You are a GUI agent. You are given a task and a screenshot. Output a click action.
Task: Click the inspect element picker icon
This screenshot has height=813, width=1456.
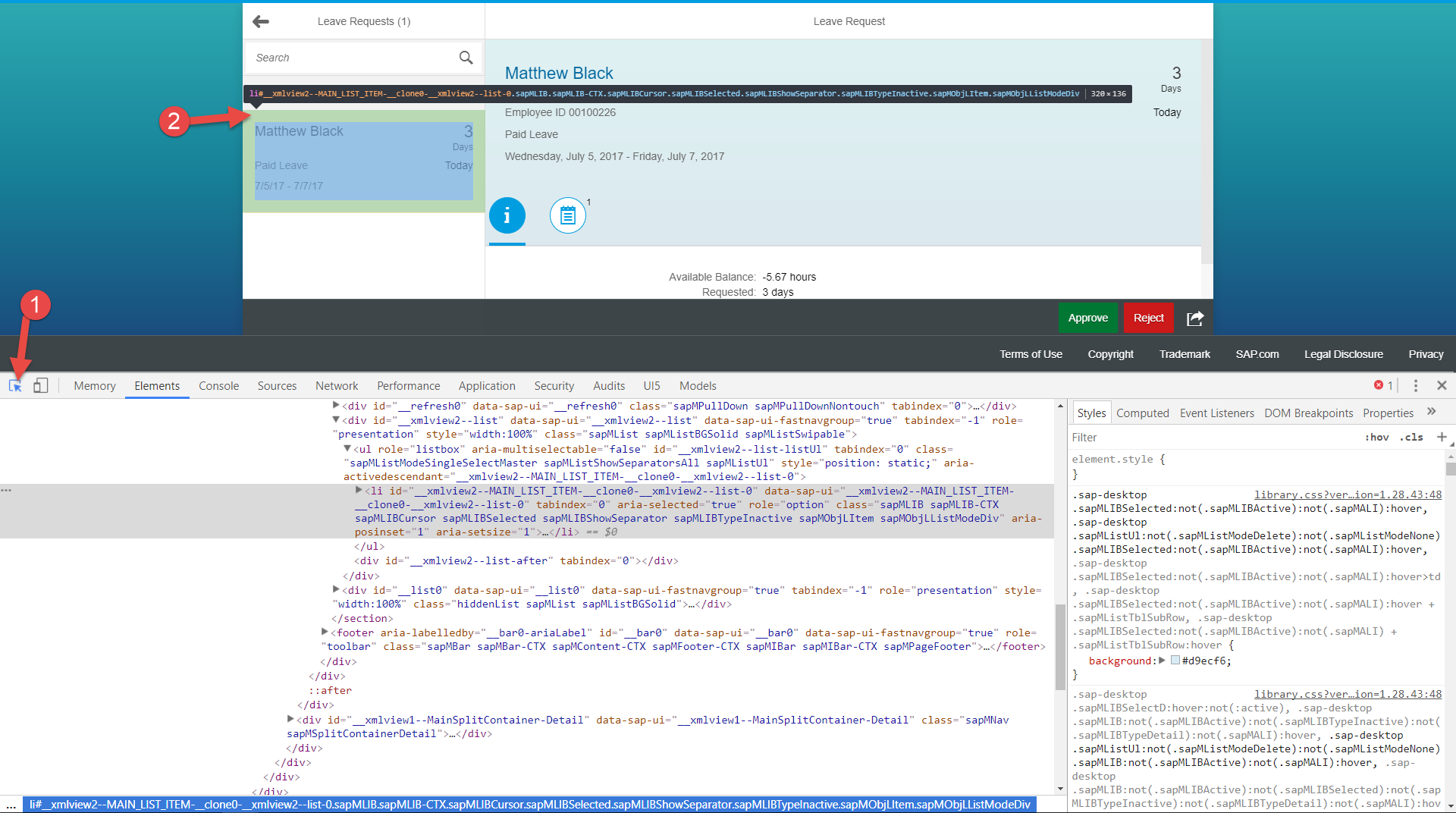pyautogui.click(x=15, y=385)
